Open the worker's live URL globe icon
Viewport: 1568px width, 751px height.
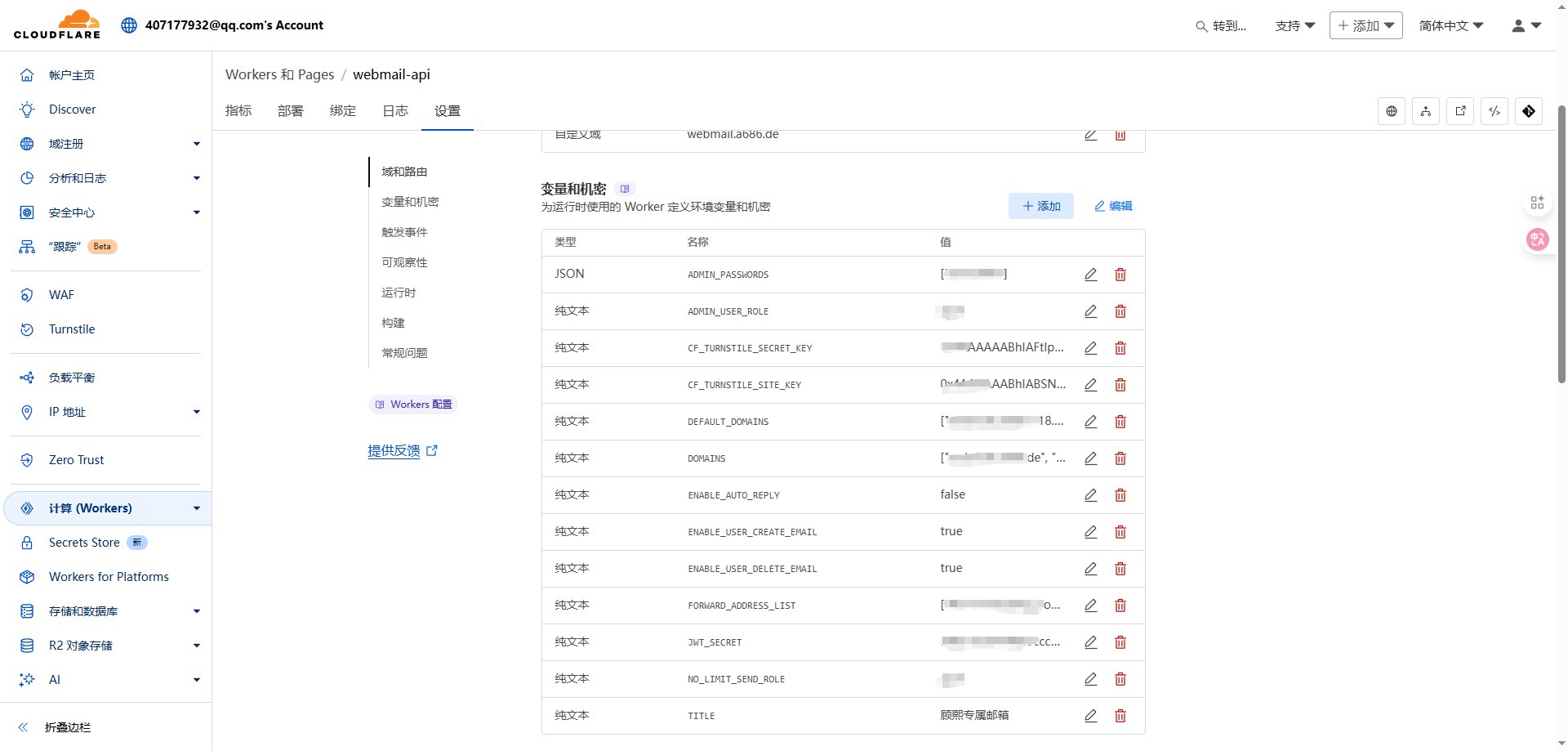(x=1392, y=111)
